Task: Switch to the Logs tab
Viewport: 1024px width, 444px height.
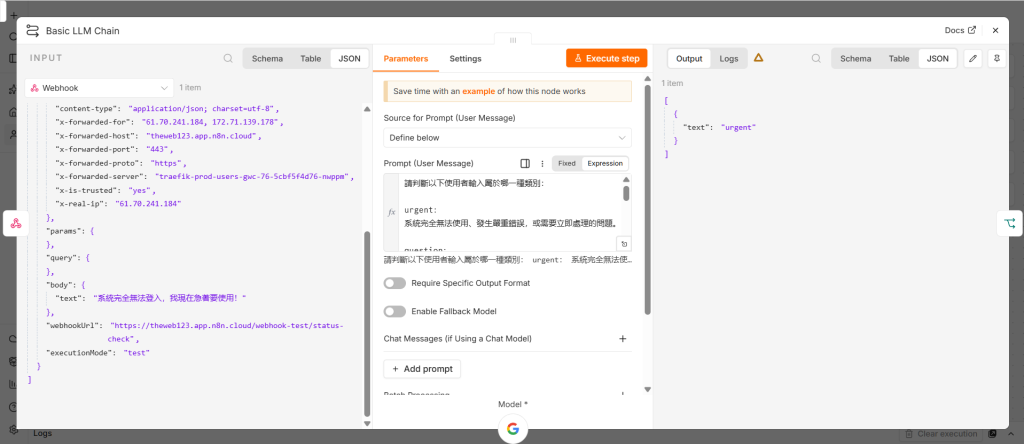Action: pyautogui.click(x=729, y=58)
